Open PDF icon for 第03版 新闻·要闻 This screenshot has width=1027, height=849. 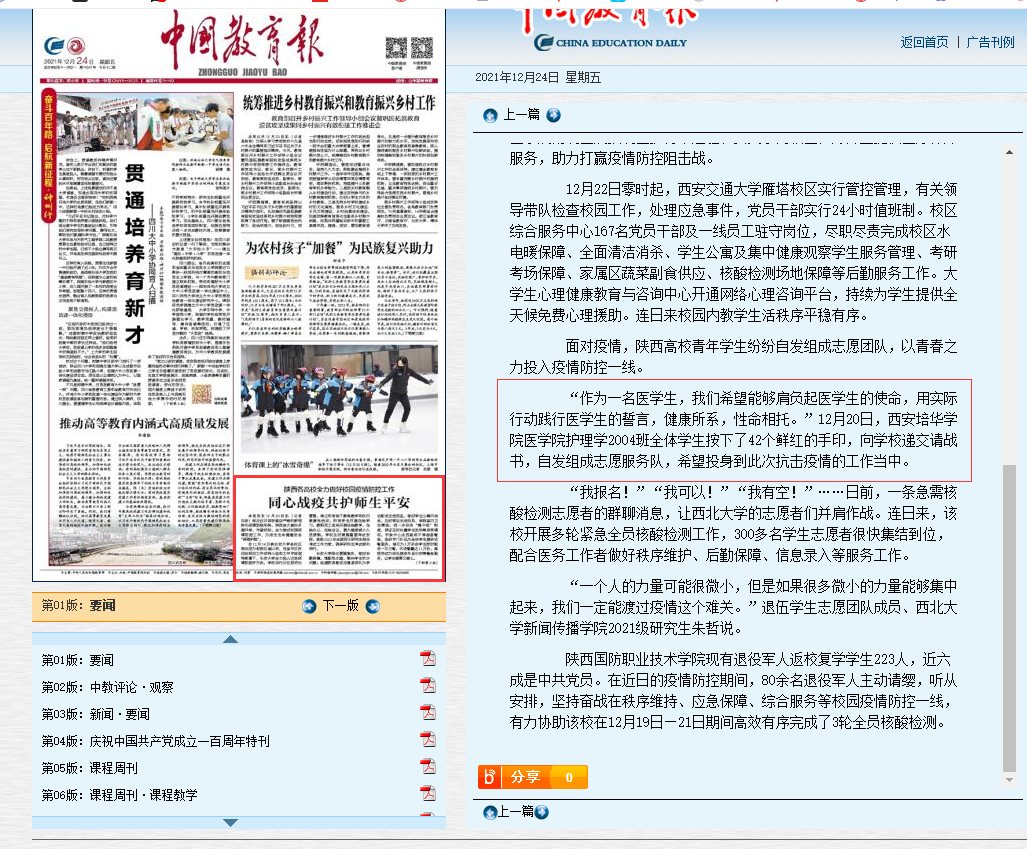point(428,713)
